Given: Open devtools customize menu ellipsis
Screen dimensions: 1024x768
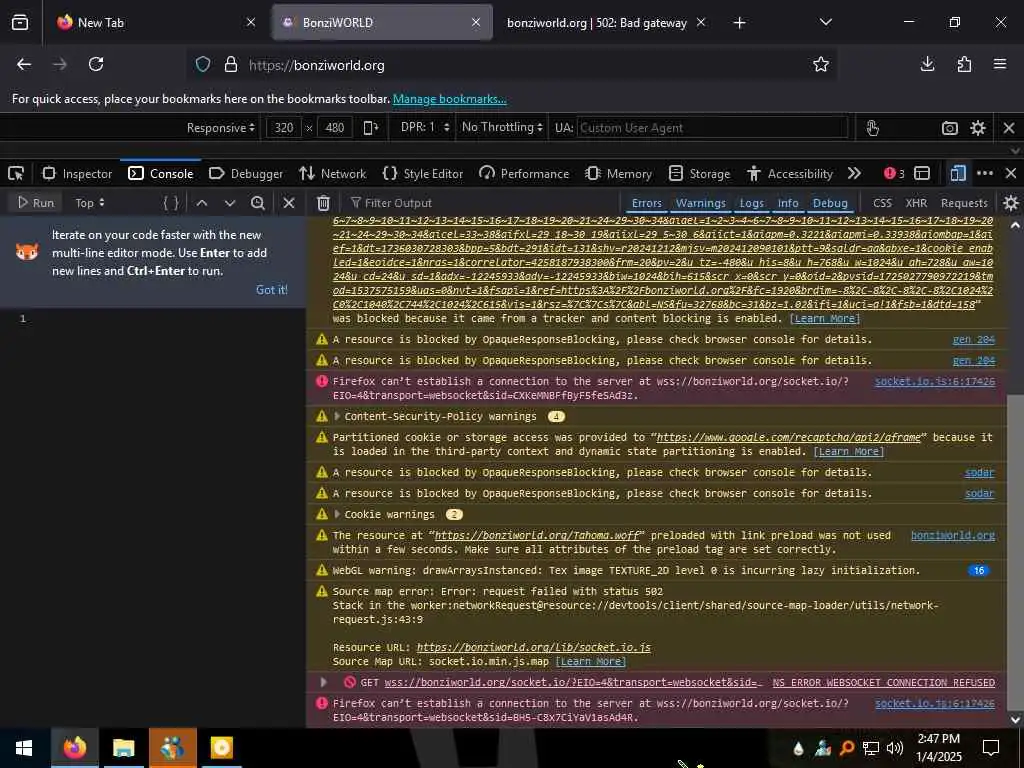Looking at the screenshot, I should point(985,173).
